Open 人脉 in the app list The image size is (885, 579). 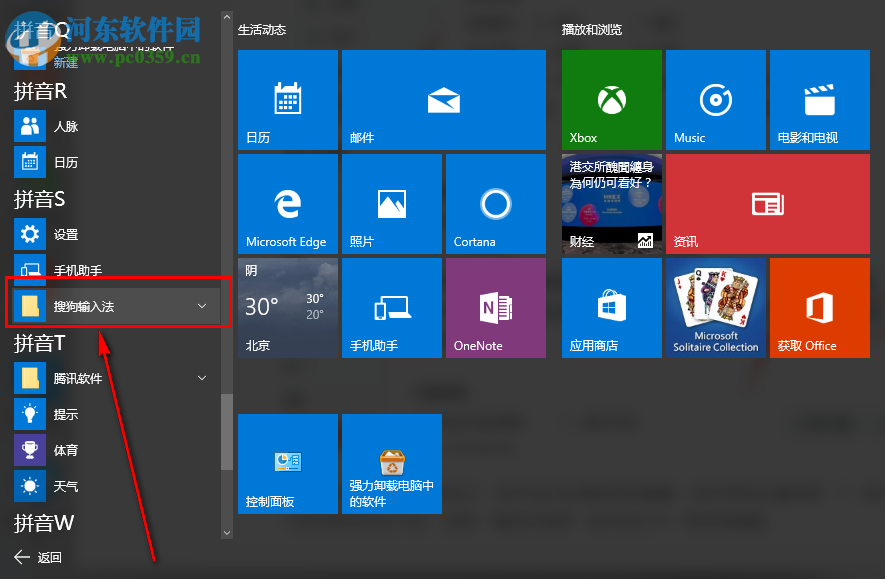point(116,126)
